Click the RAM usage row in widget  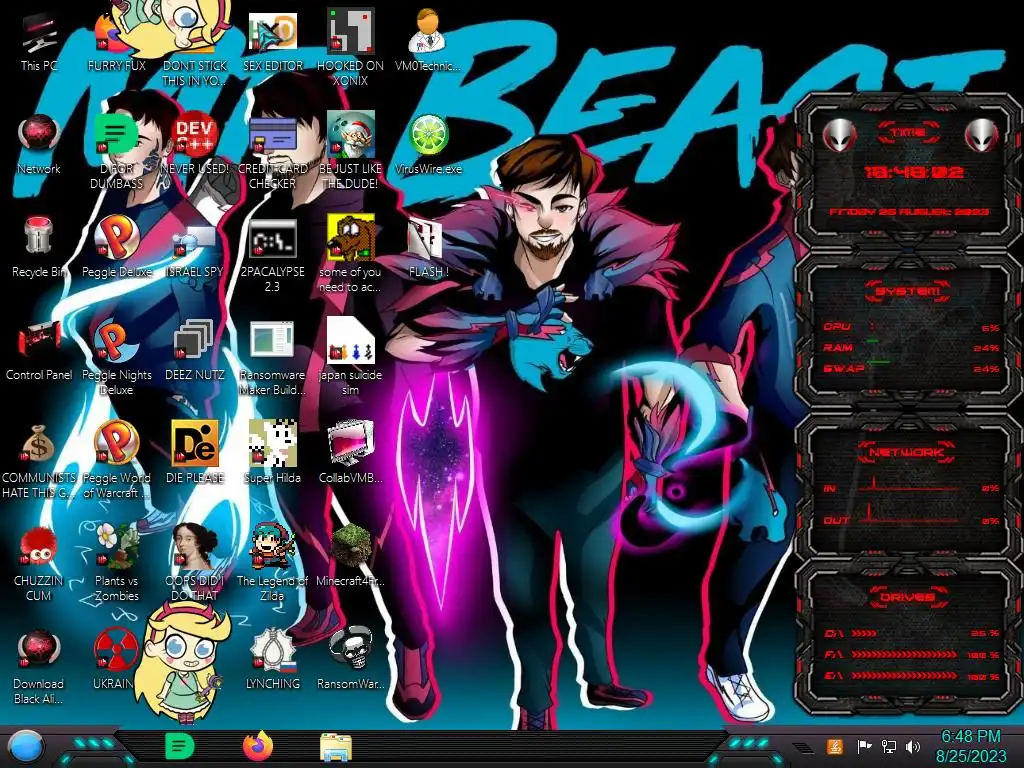click(x=911, y=348)
